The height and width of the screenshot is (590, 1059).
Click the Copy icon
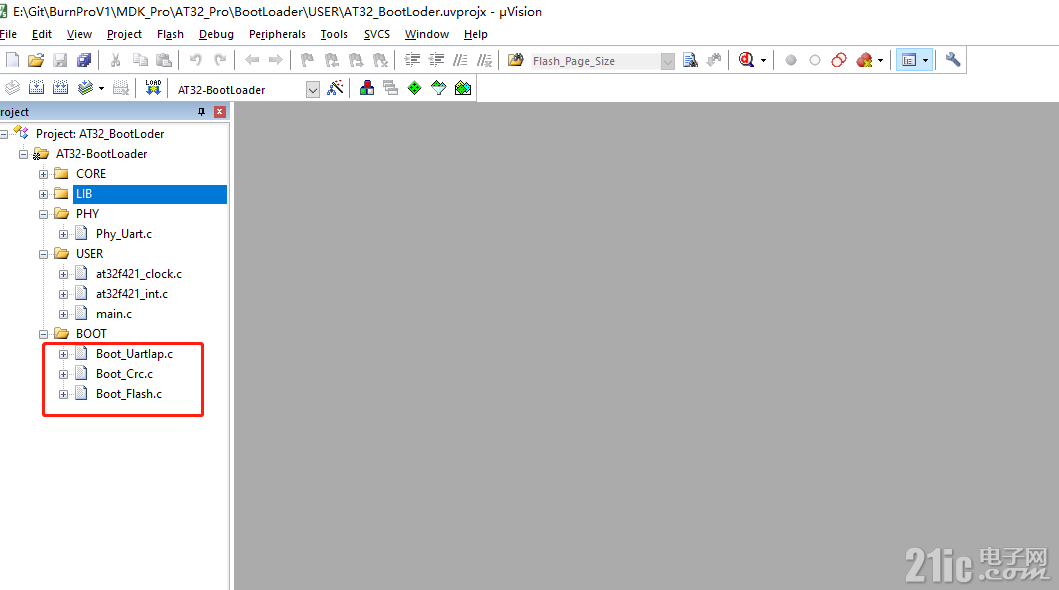coord(140,61)
